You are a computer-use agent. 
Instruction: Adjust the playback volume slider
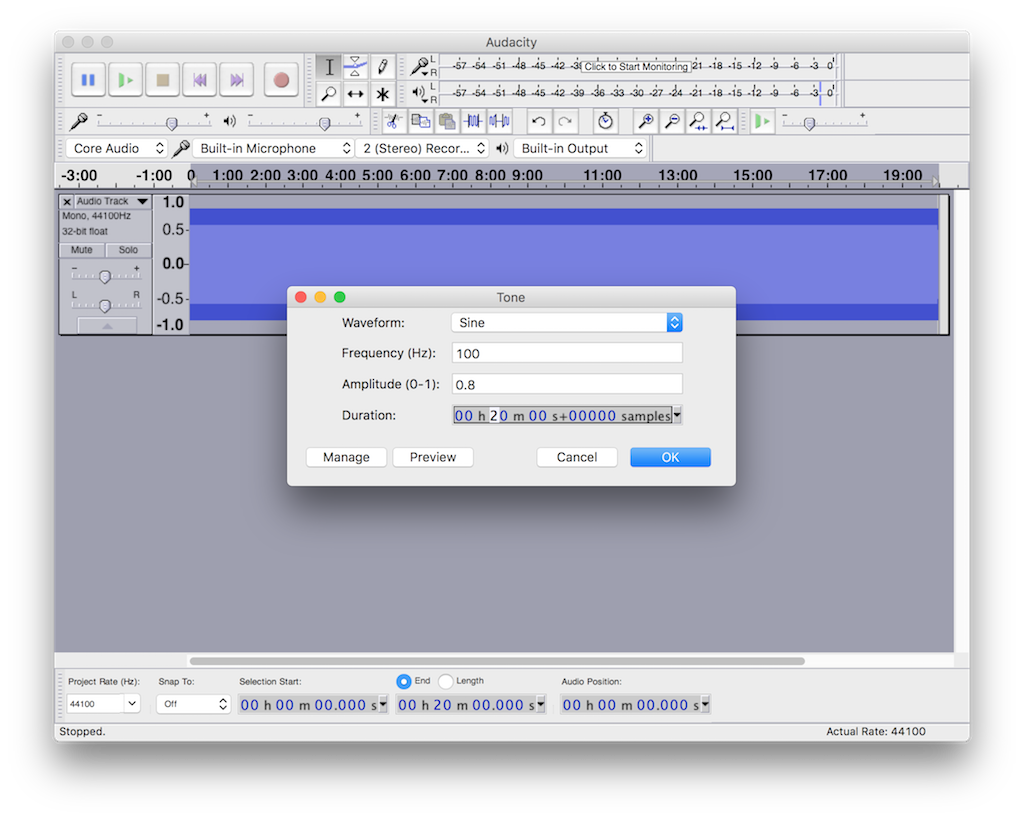(324, 123)
